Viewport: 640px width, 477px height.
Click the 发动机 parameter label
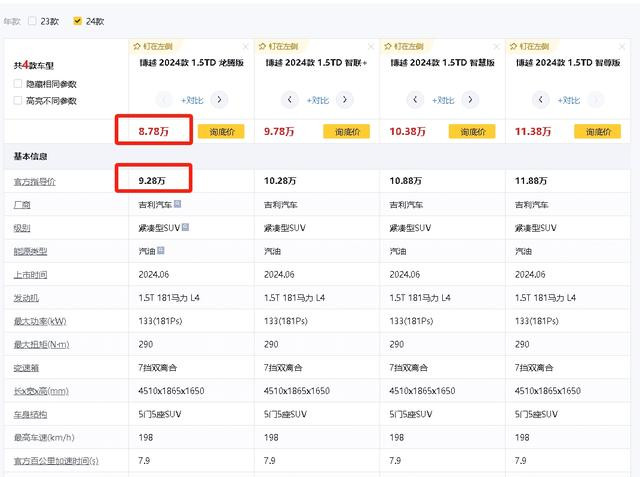pos(26,298)
